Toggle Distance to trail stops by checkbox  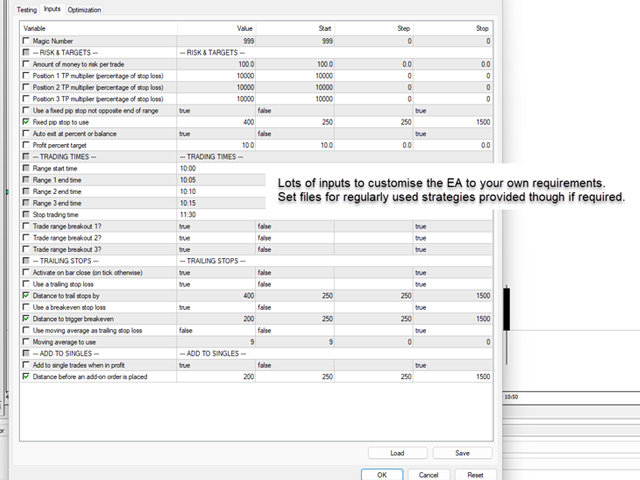pos(26,296)
